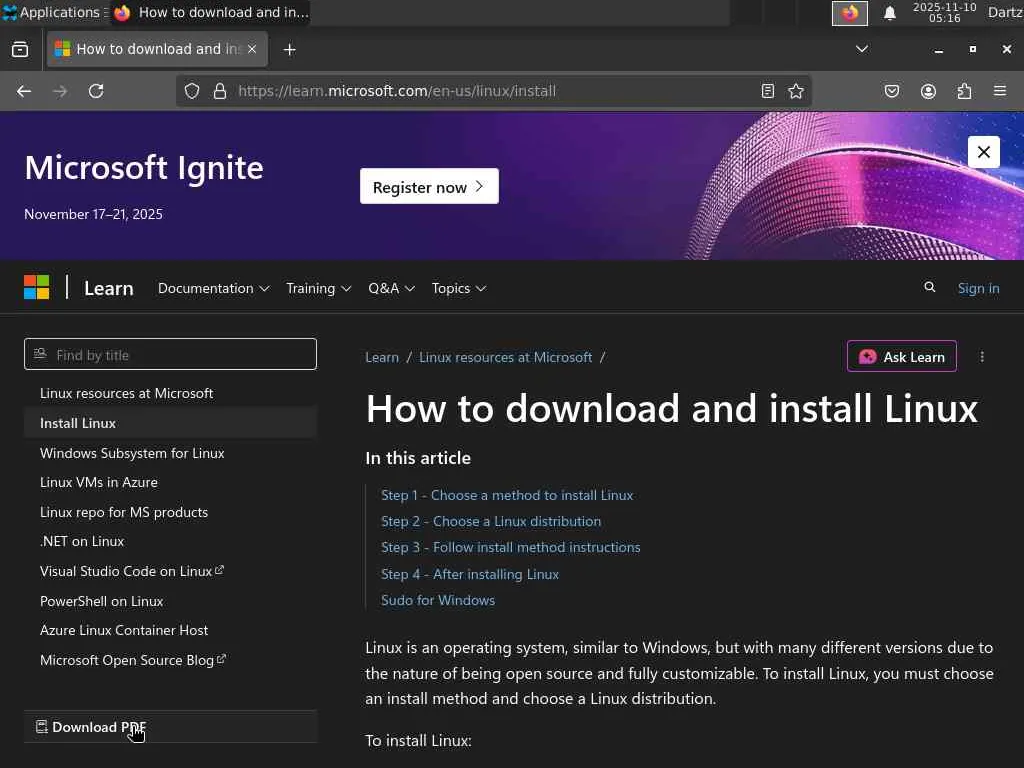The image size is (1024, 768).
Task: Toggle reader view in the address bar
Action: pos(768,91)
